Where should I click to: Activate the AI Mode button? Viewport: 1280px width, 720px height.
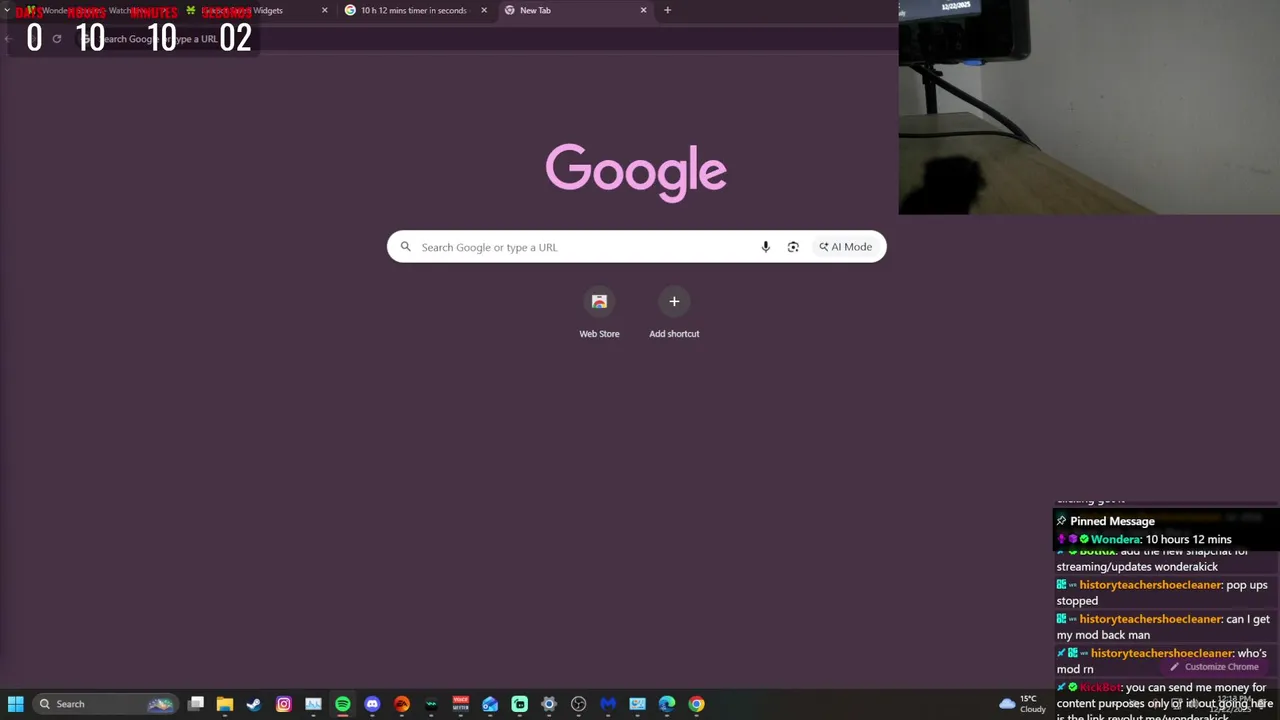pos(846,247)
